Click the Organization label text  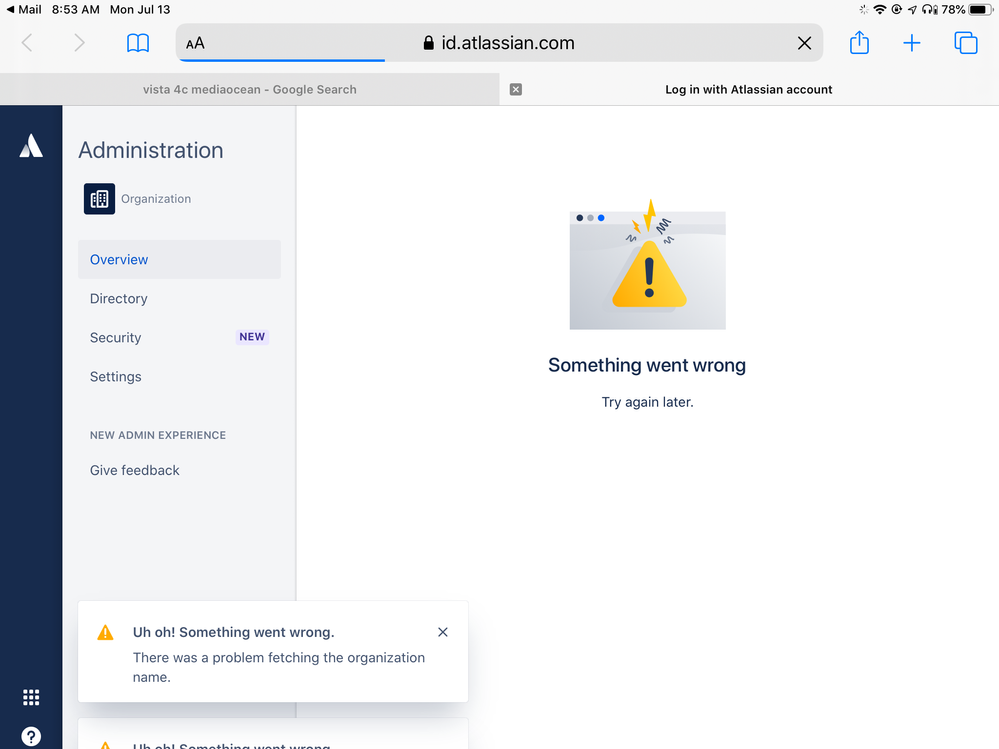pos(156,199)
